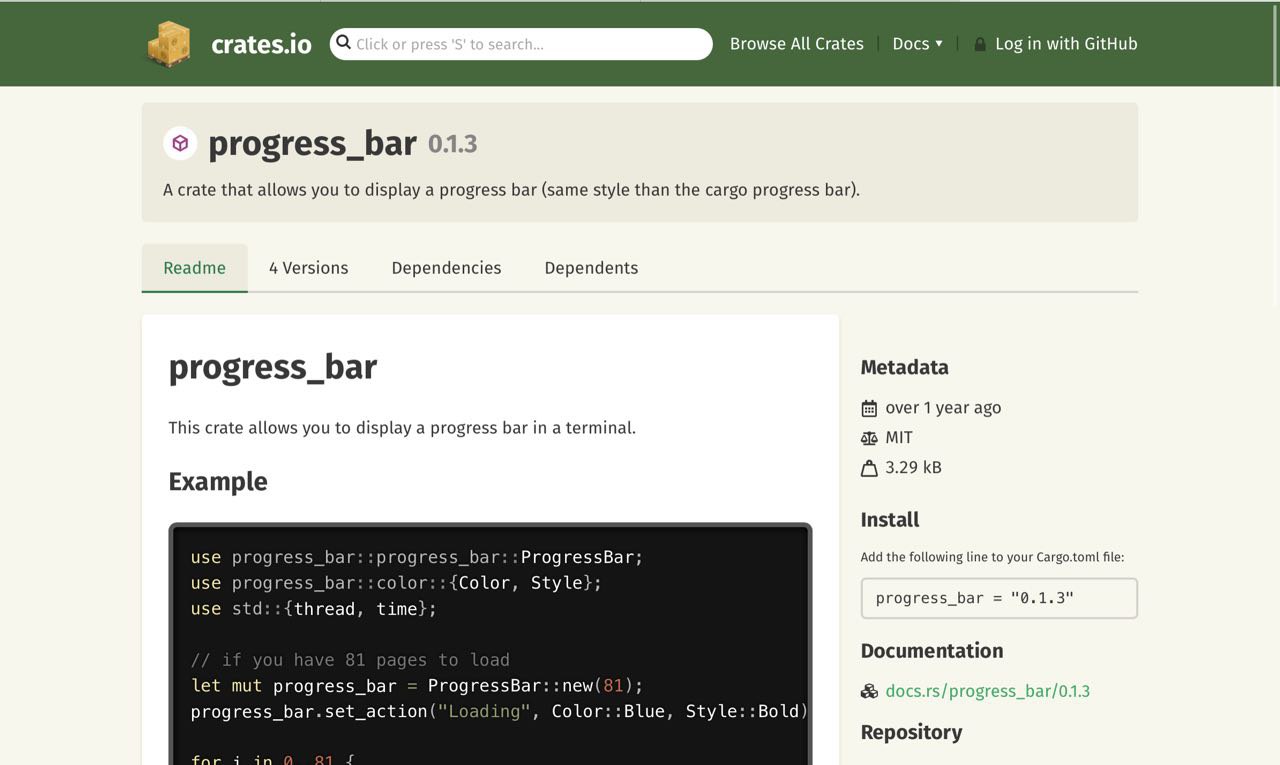Switch to the 4 Versions tab
Image resolution: width=1280 pixels, height=765 pixels.
click(309, 268)
